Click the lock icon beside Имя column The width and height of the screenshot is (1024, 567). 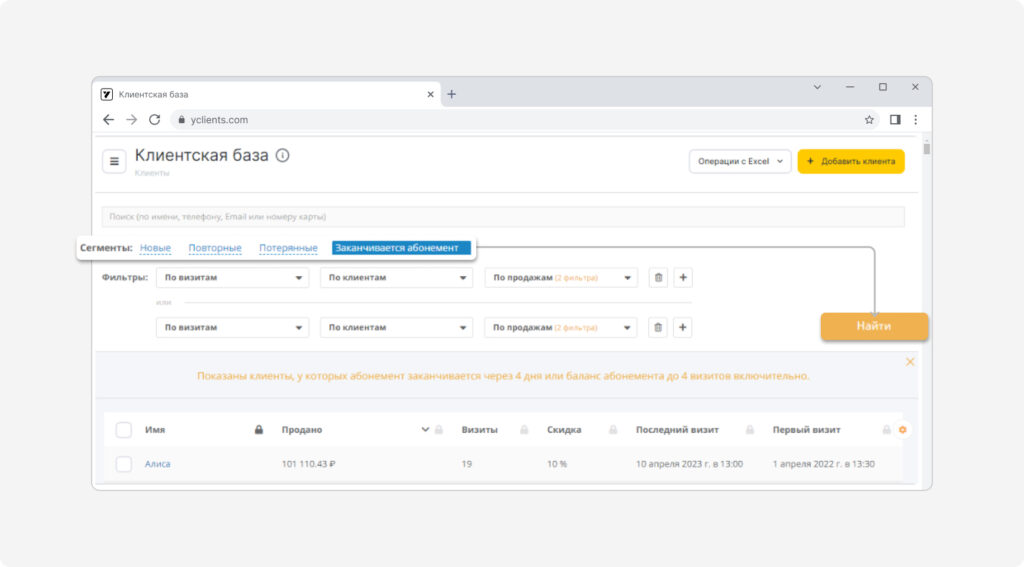[259, 430]
